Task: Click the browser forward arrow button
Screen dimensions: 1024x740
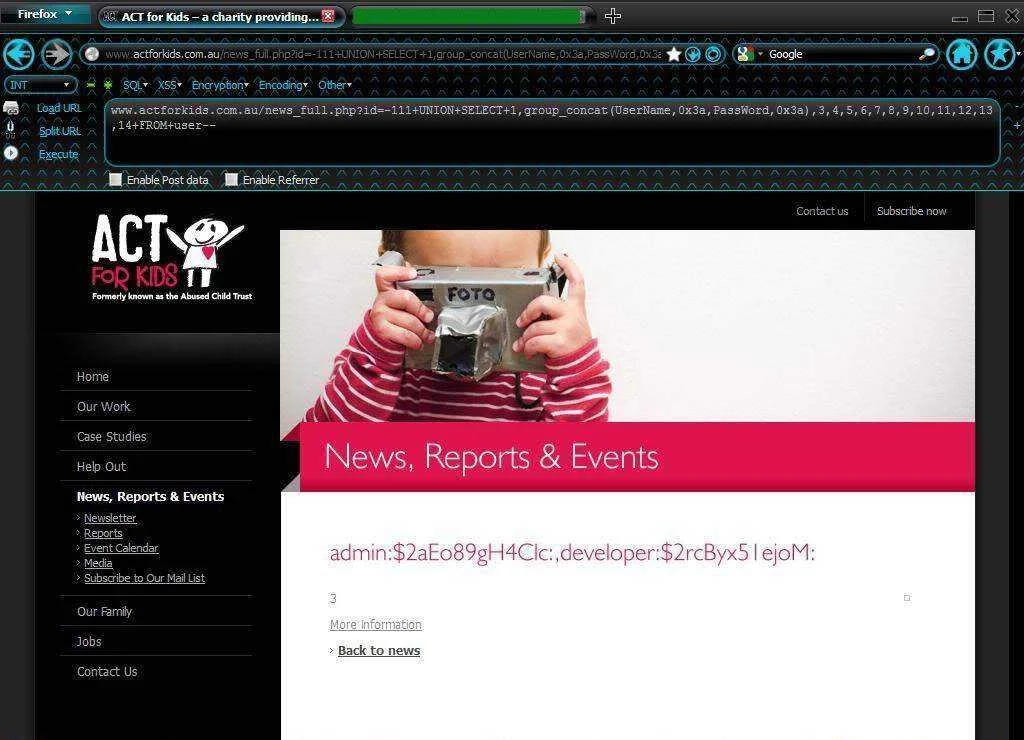Action: (57, 54)
